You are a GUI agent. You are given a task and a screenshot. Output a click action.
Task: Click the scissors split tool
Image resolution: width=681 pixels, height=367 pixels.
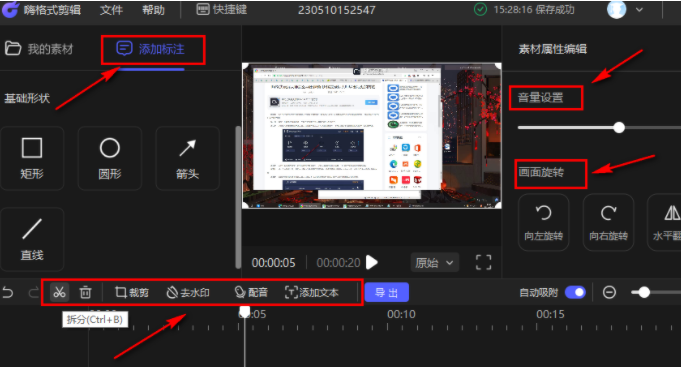coord(59,292)
